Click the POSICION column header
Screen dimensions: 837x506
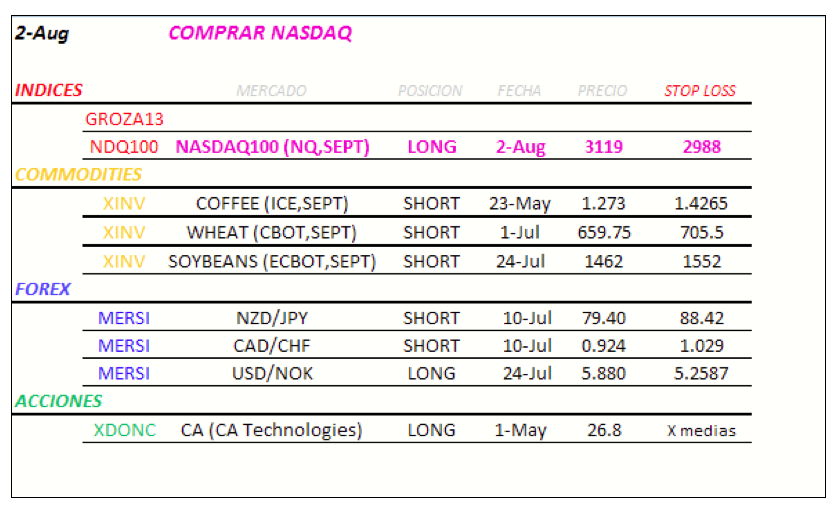pyautogui.click(x=430, y=91)
